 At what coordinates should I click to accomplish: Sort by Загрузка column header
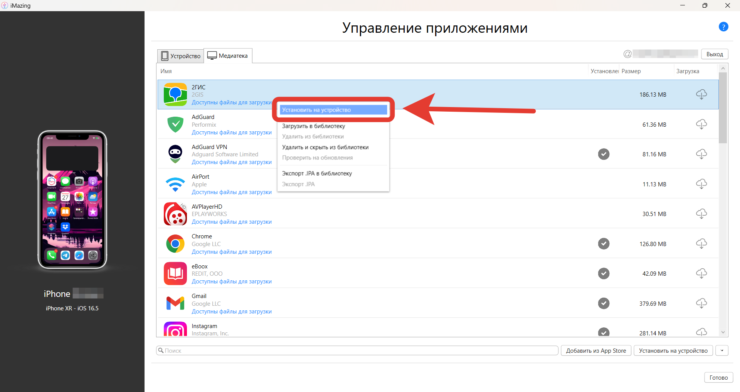point(688,71)
